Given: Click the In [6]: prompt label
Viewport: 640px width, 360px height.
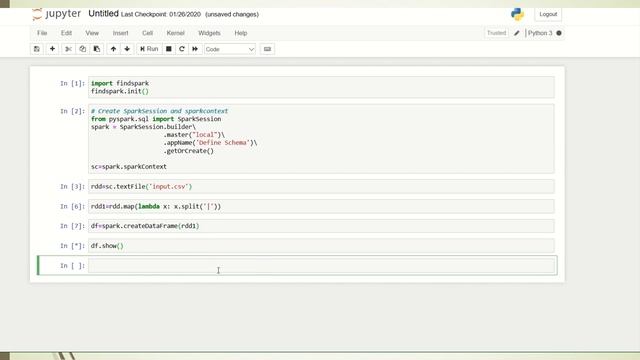Looking at the screenshot, I should tap(72, 206).
